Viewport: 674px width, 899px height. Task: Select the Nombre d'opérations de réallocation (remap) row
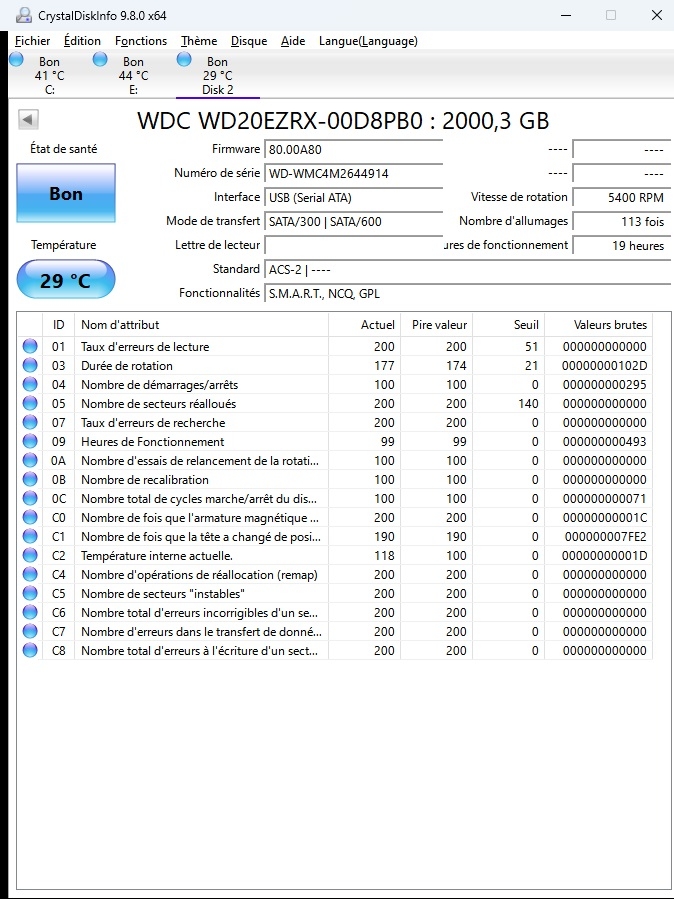coord(335,574)
